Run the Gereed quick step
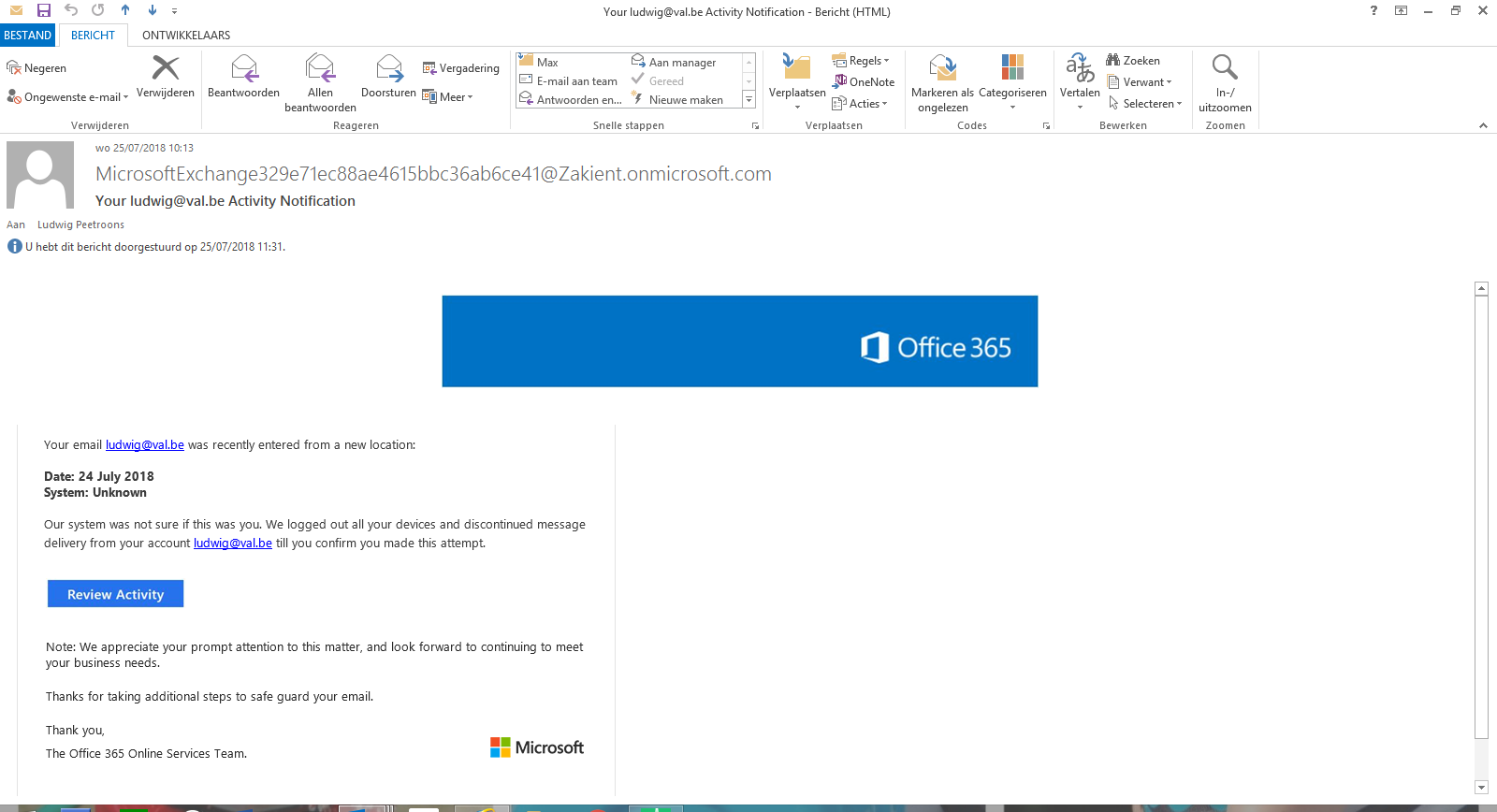1497x812 pixels. coord(658,81)
